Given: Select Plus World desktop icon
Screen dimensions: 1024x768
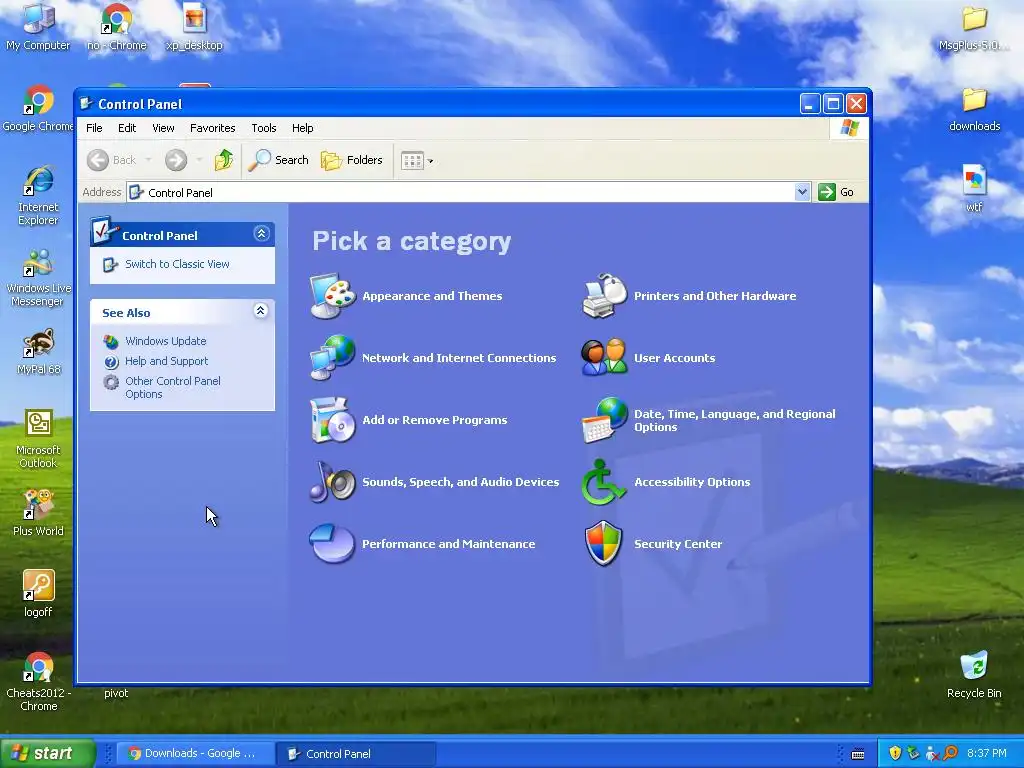Looking at the screenshot, I should point(38,513).
